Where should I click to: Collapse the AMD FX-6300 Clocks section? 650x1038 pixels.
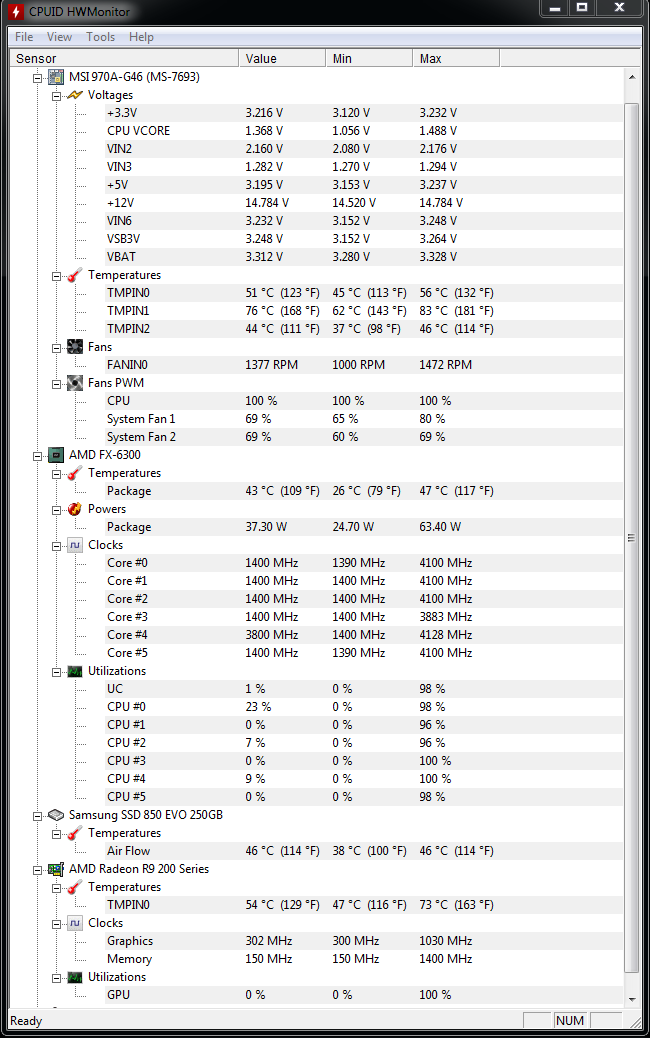click(x=56, y=545)
